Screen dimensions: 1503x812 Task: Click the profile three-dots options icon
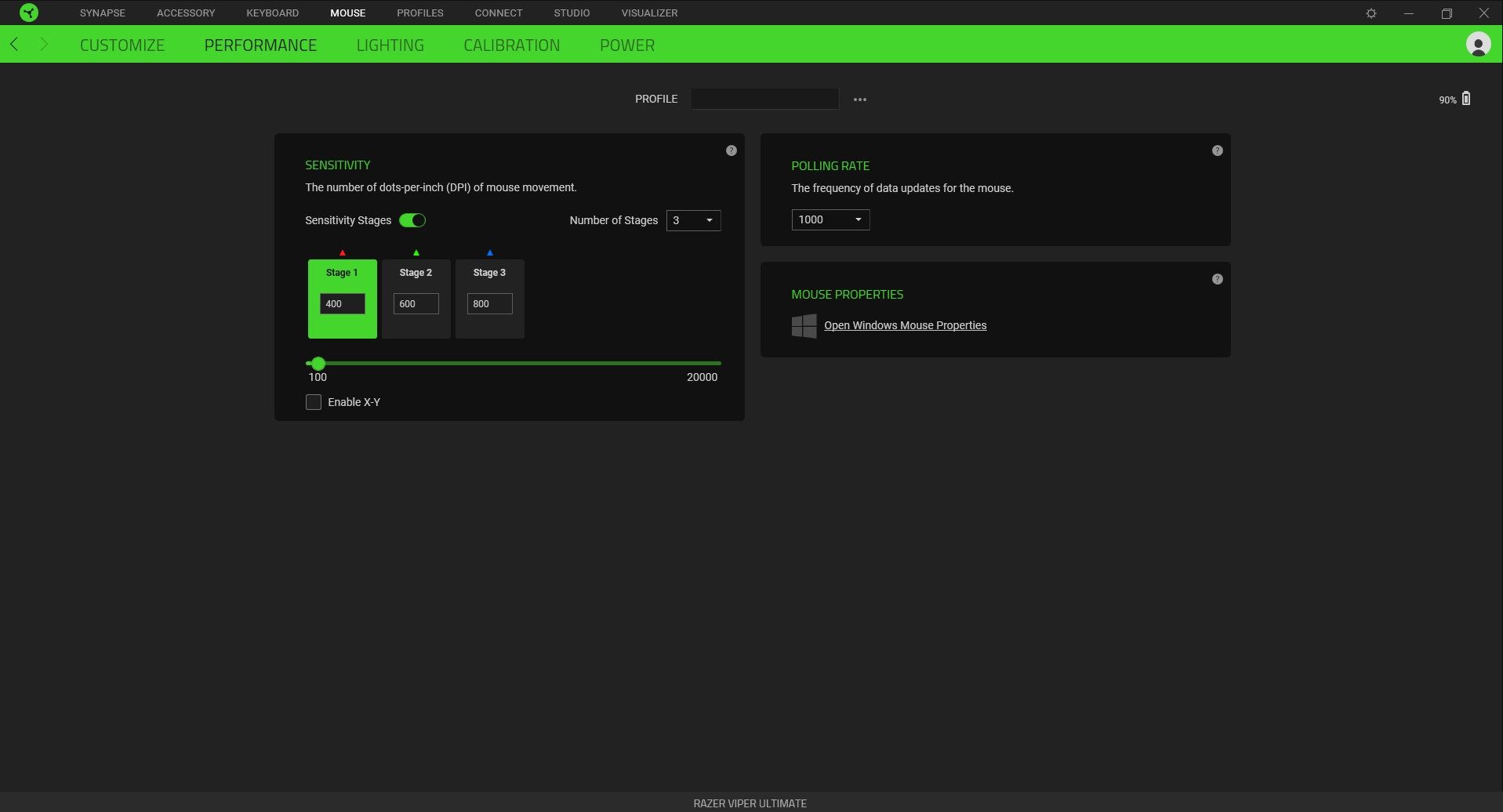click(x=860, y=100)
